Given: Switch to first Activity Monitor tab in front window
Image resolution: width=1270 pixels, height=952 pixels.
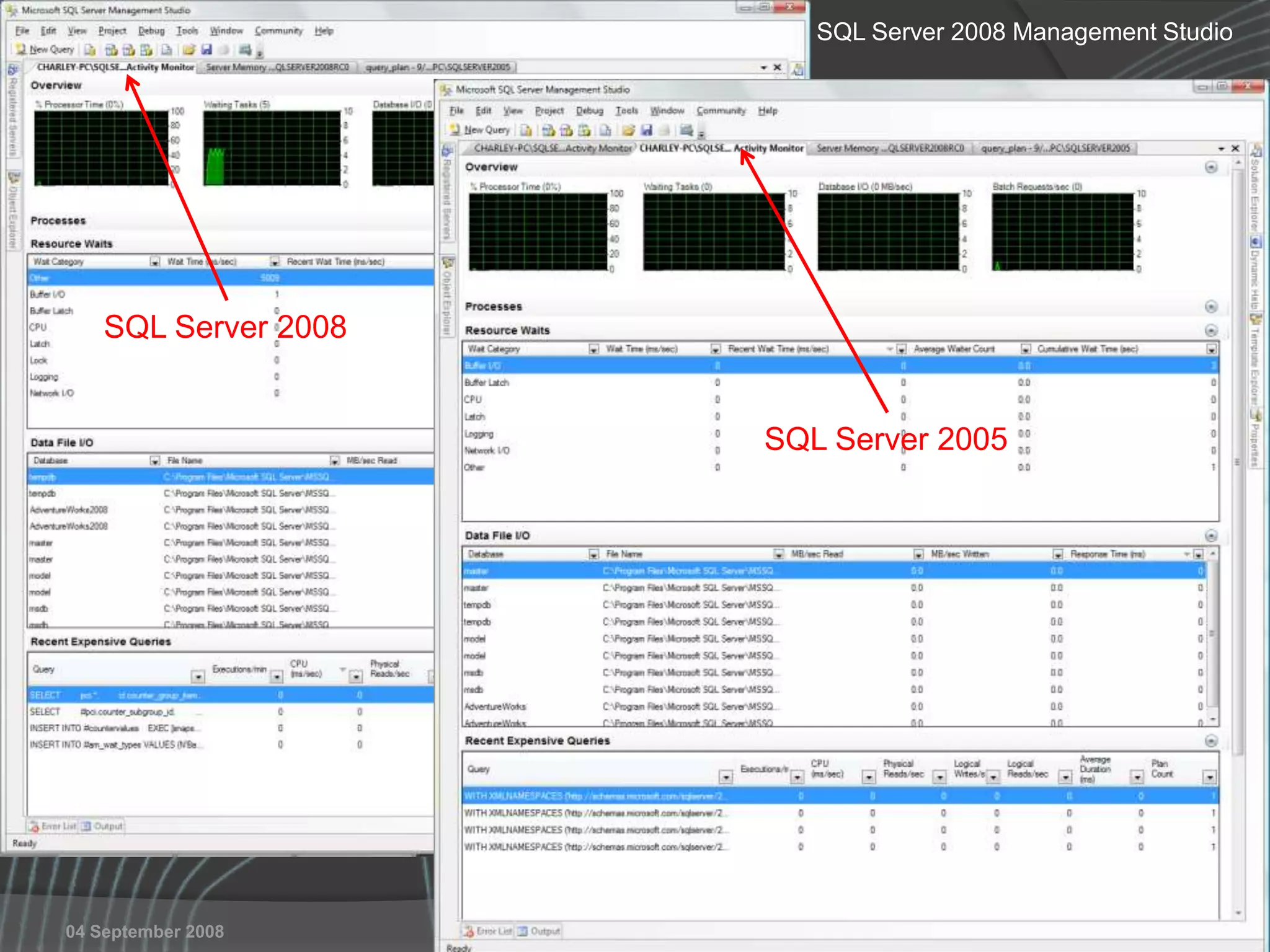Looking at the screenshot, I should click(x=553, y=148).
